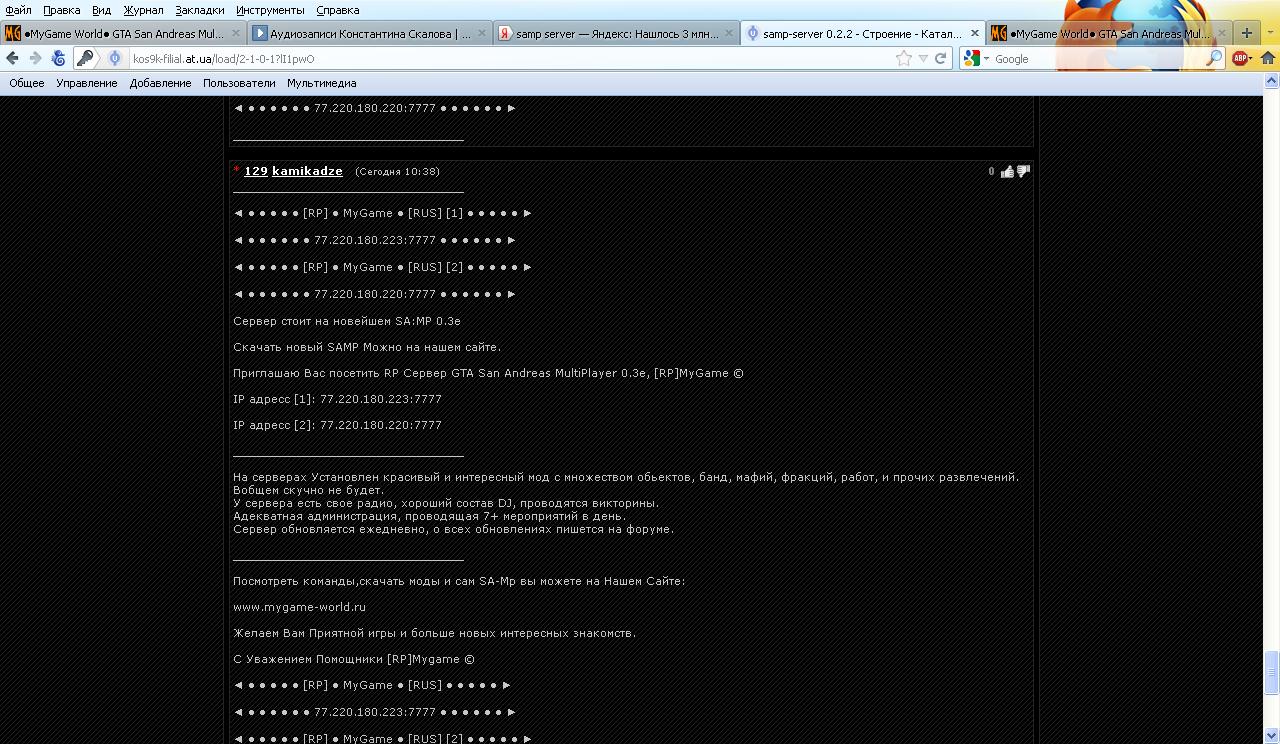This screenshot has width=1280, height=744.
Task: Thumbs down the kamikadze comment
Action: 1023,171
